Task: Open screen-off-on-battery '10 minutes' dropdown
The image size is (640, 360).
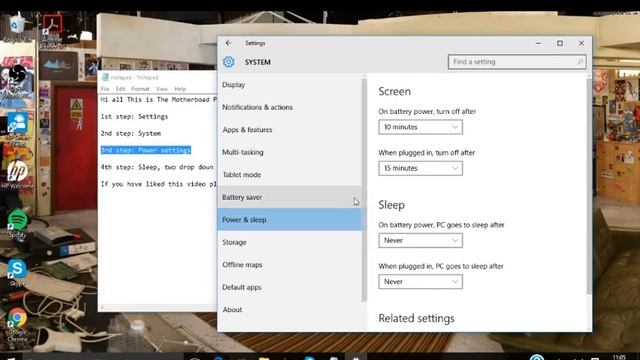Action: 420,127
